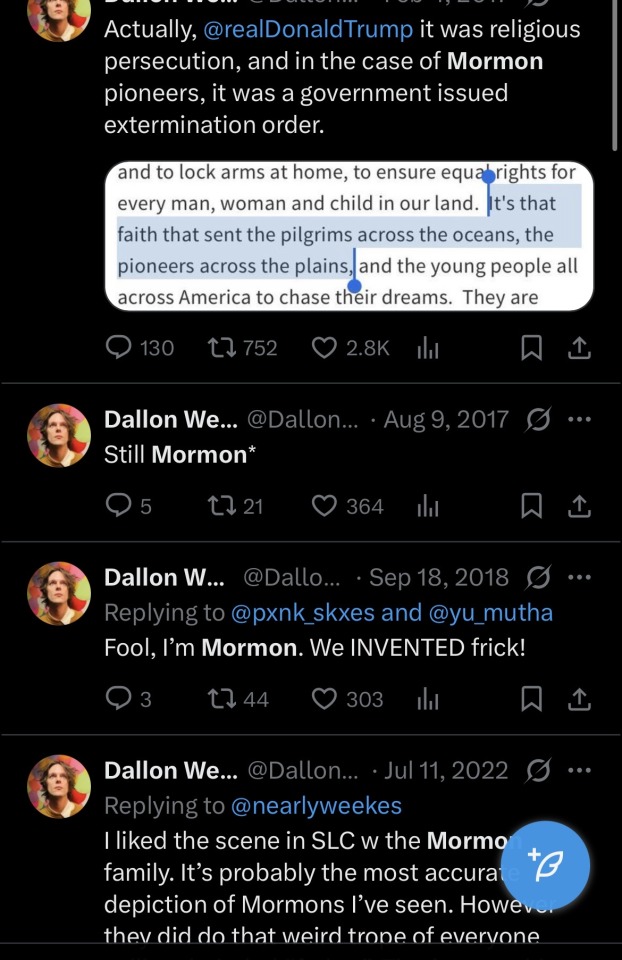Open more options on Sep 18, 2018 post
Viewport: 622px width, 960px height.
[579, 578]
